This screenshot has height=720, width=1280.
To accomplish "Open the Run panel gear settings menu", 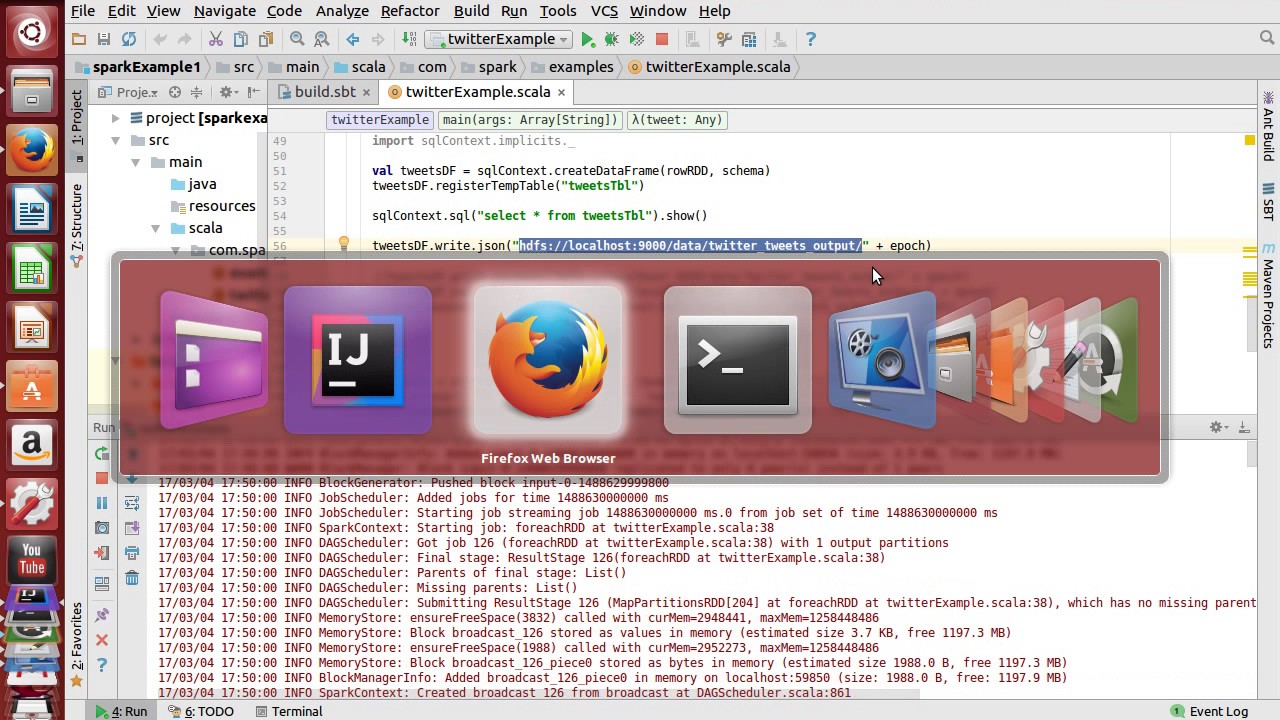I will 1217,427.
